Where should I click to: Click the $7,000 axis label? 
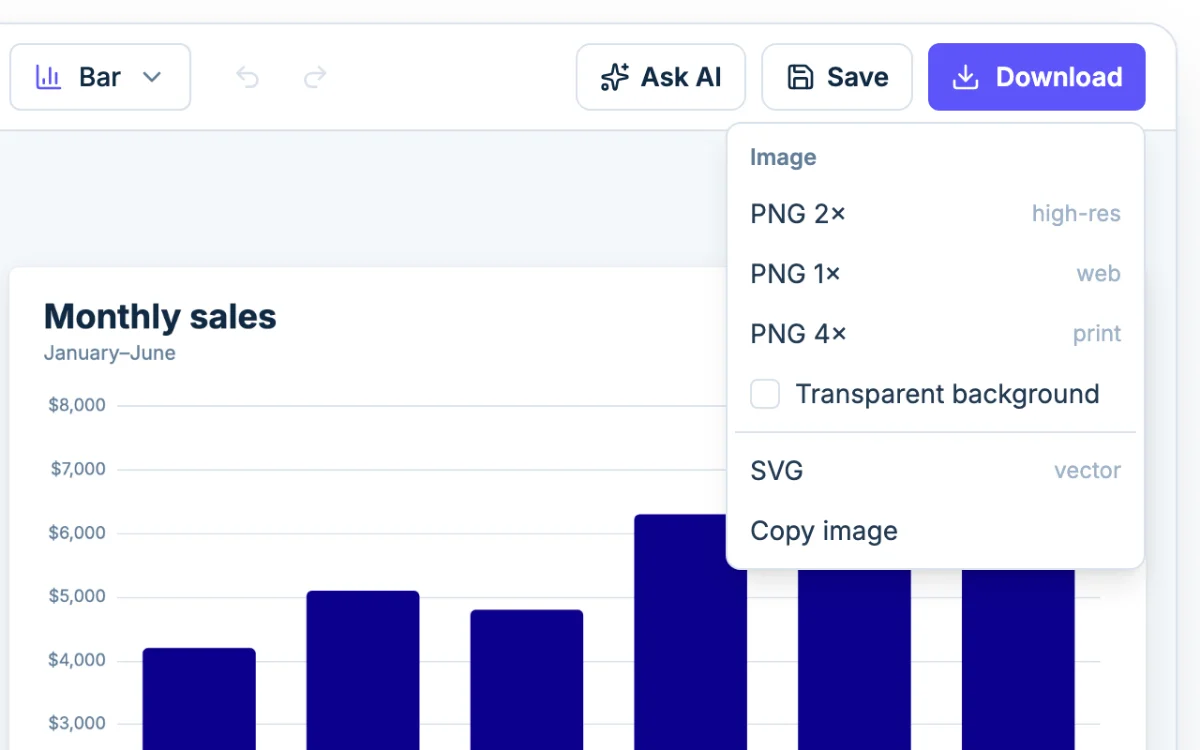(x=77, y=469)
